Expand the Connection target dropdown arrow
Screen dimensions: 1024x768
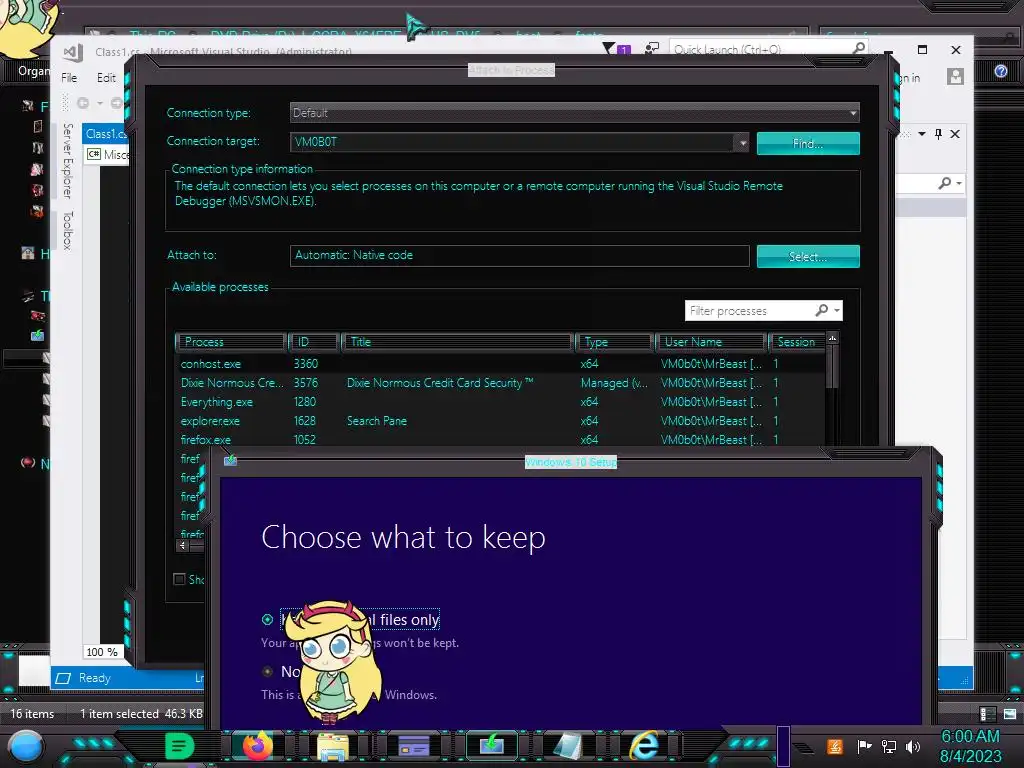(742, 142)
